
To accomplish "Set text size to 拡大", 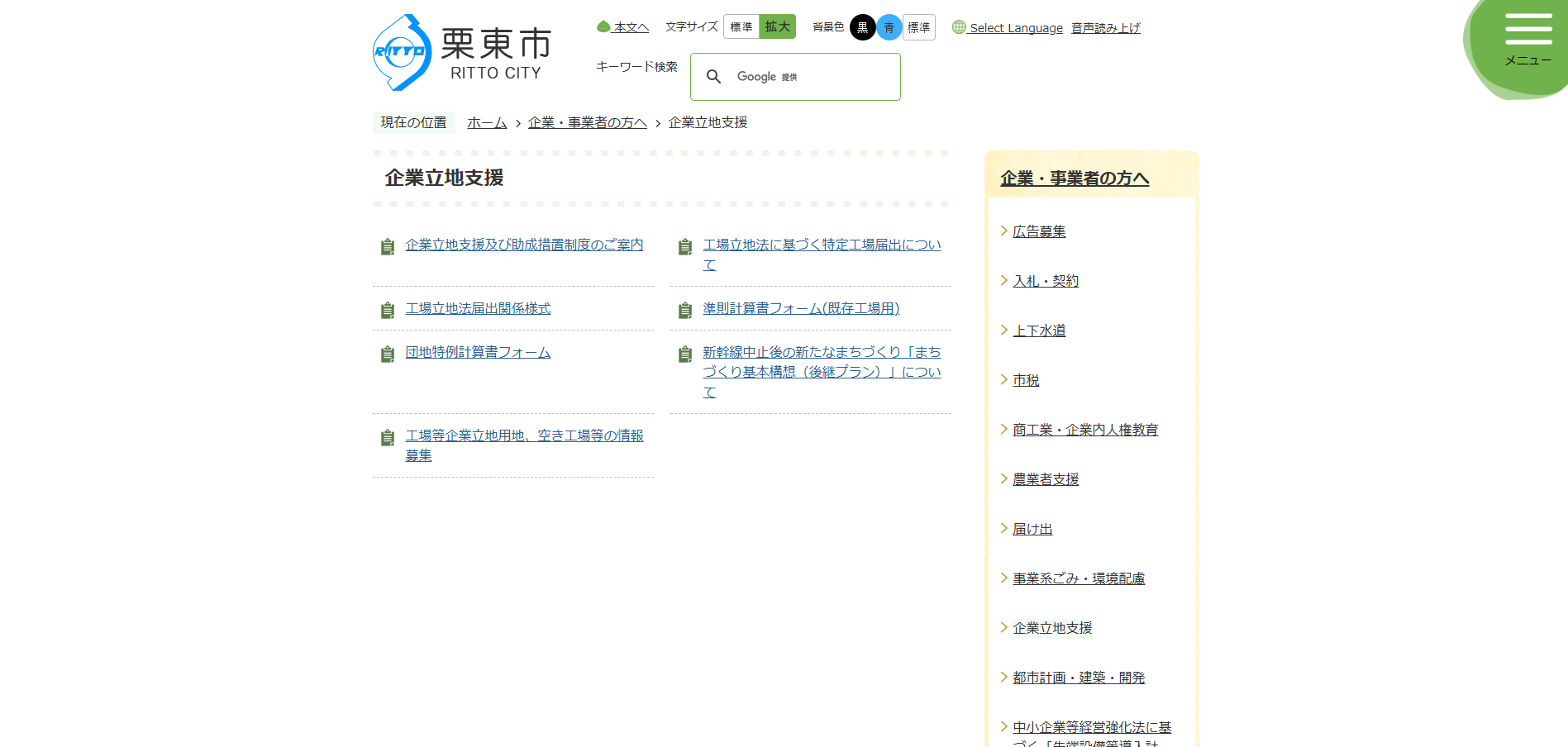I will (778, 26).
